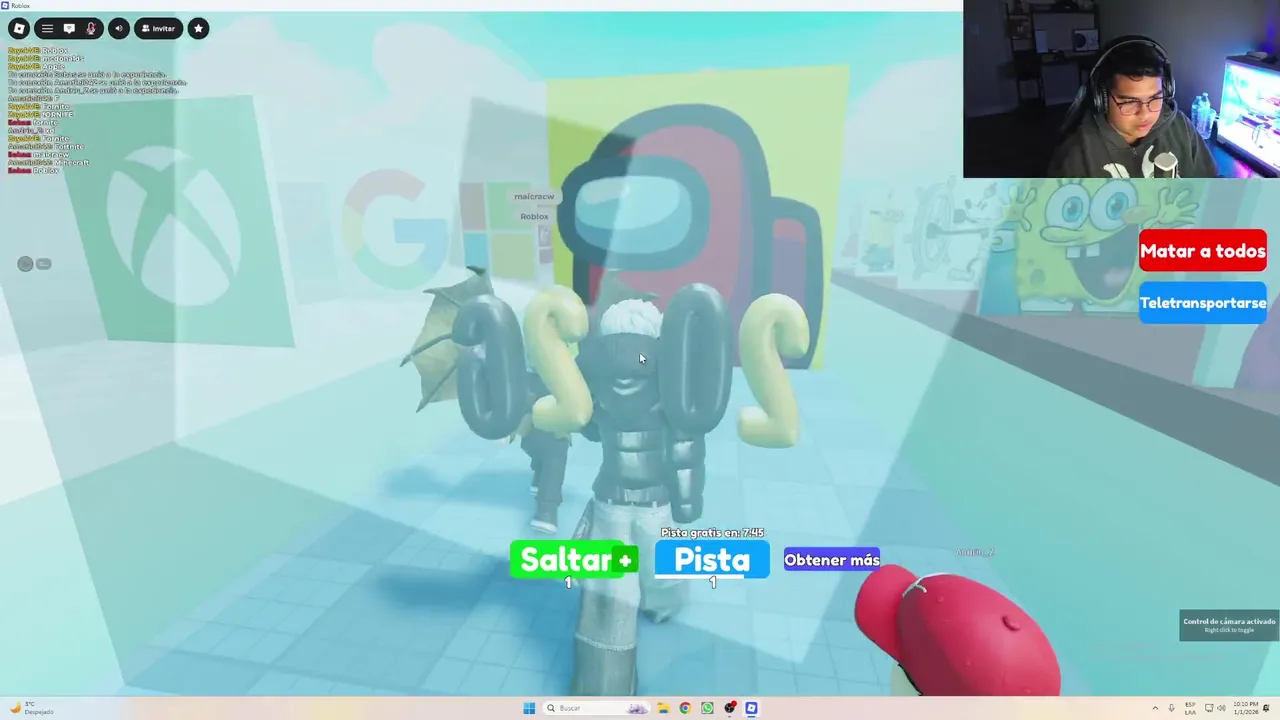Click the Control de cámara activado notice
The image size is (1280, 720).
pos(1229,625)
